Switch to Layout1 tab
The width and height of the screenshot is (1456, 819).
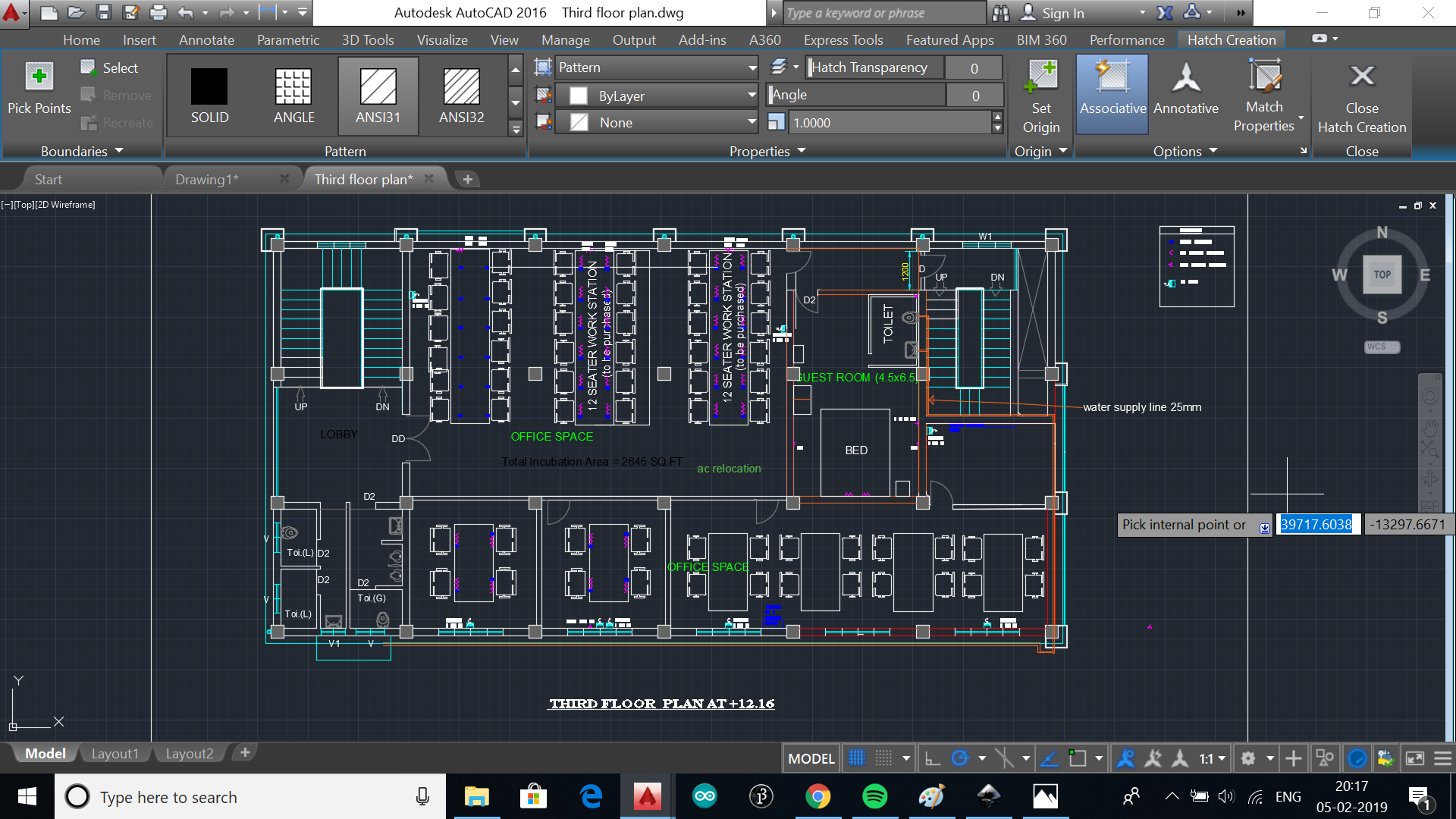click(115, 753)
